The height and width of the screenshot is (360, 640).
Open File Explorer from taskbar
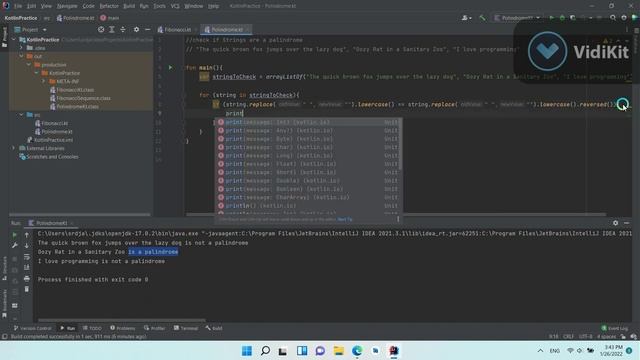click(338, 351)
